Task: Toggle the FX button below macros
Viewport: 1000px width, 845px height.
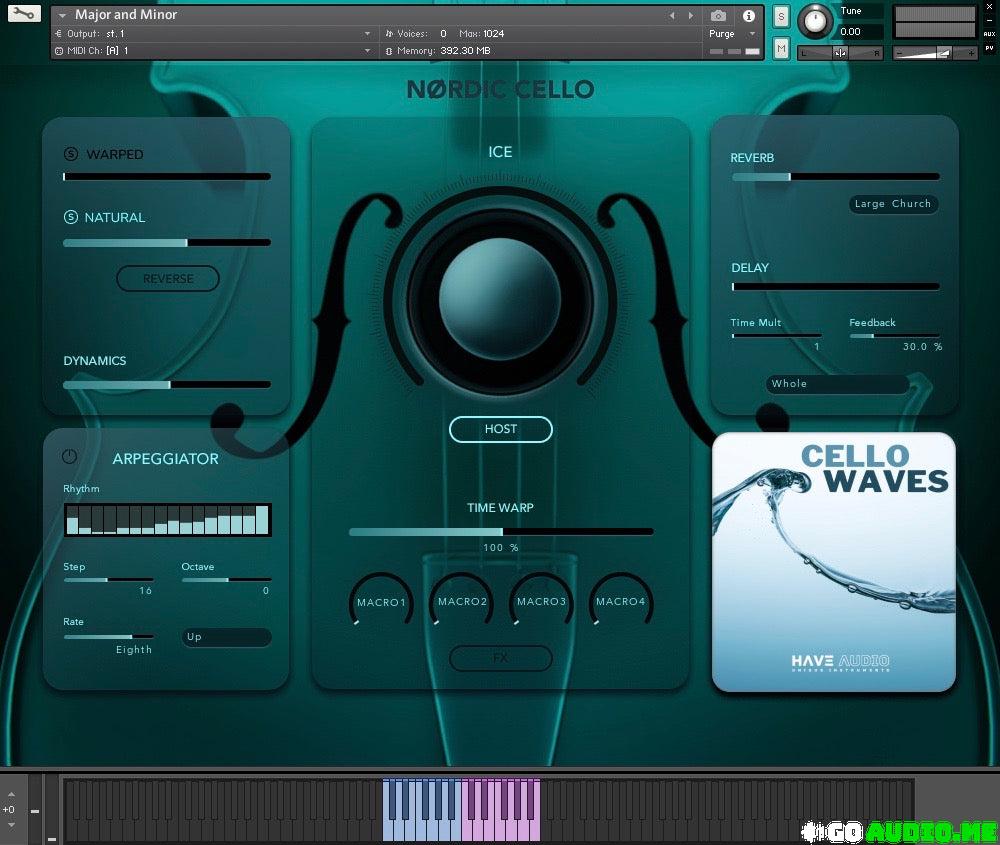Action: (x=501, y=658)
